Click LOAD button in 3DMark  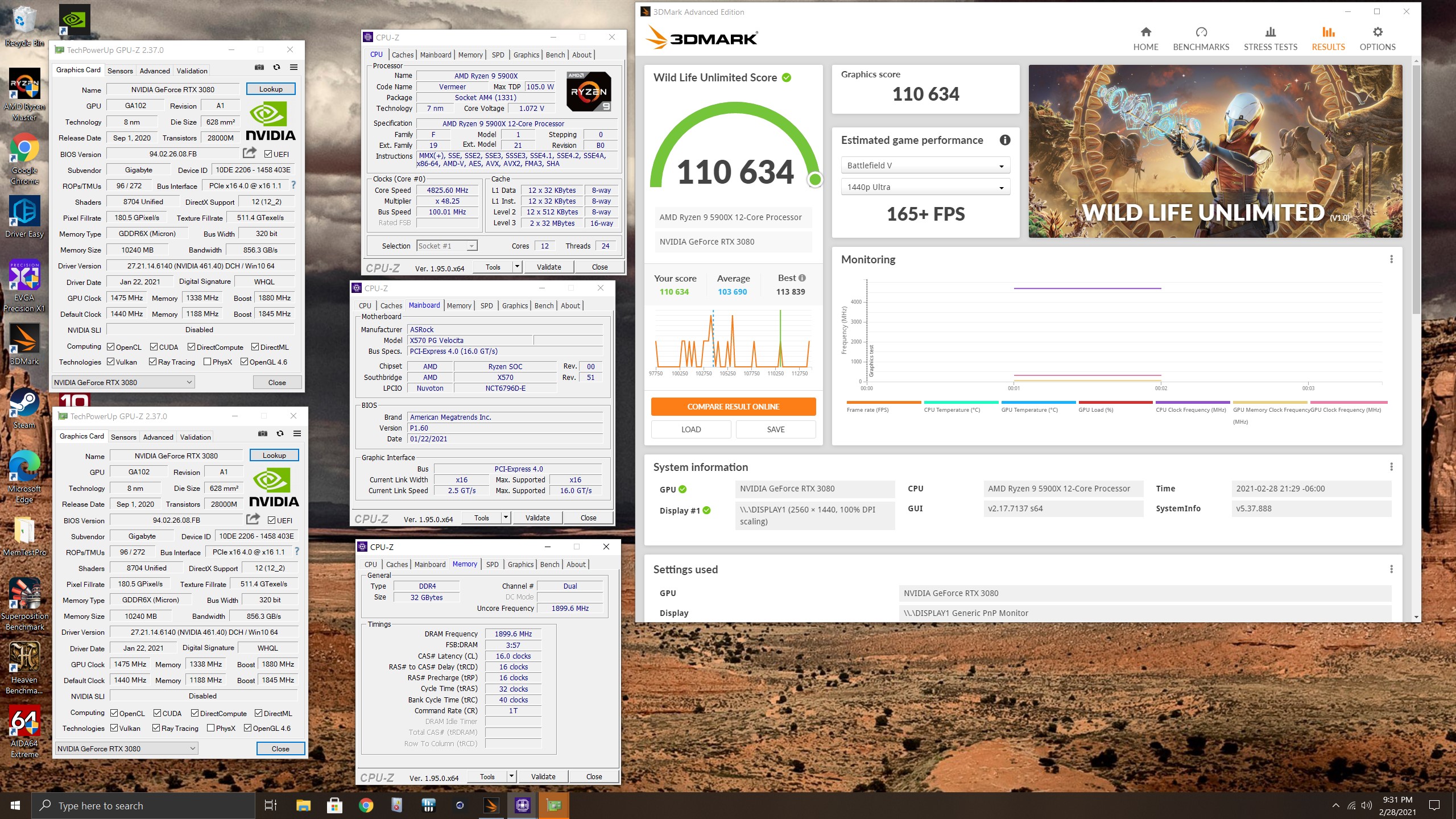(x=691, y=429)
